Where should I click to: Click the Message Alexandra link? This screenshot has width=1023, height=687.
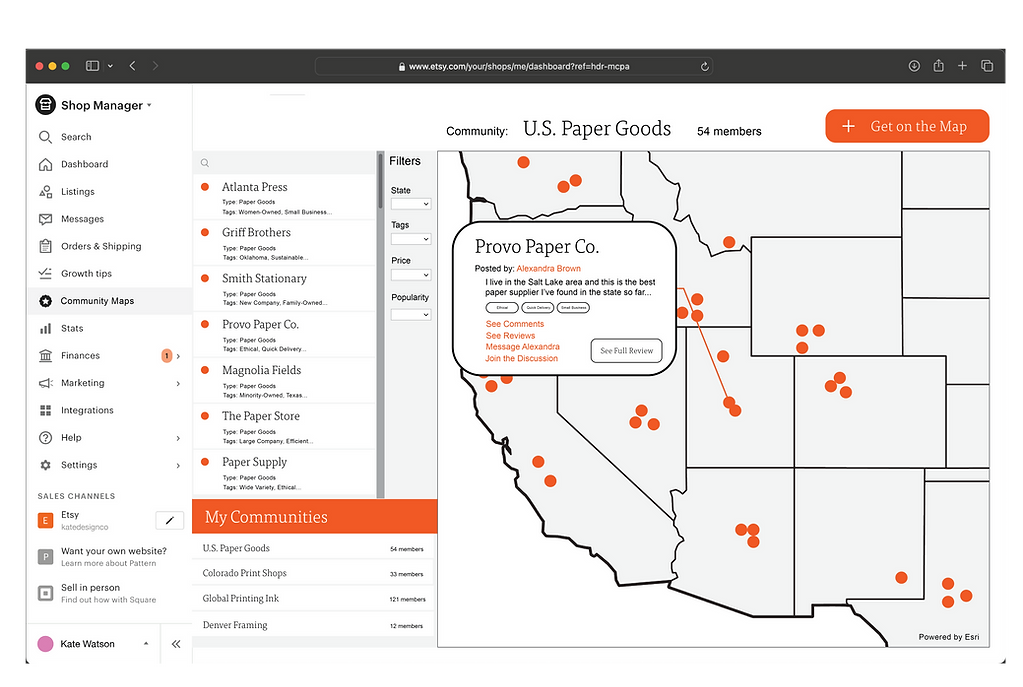(522, 347)
